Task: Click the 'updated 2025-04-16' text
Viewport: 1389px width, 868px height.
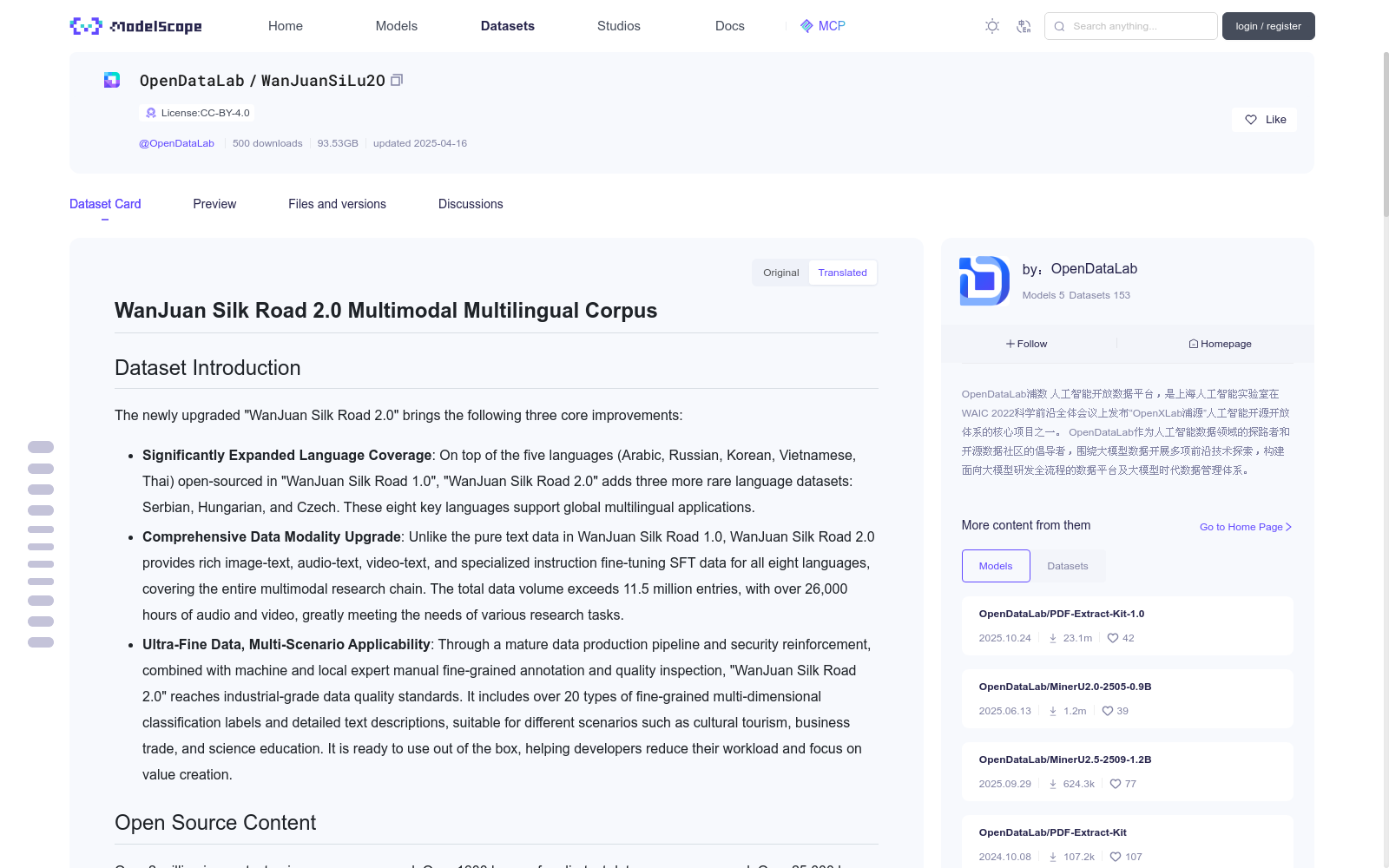Action: pyautogui.click(x=420, y=143)
